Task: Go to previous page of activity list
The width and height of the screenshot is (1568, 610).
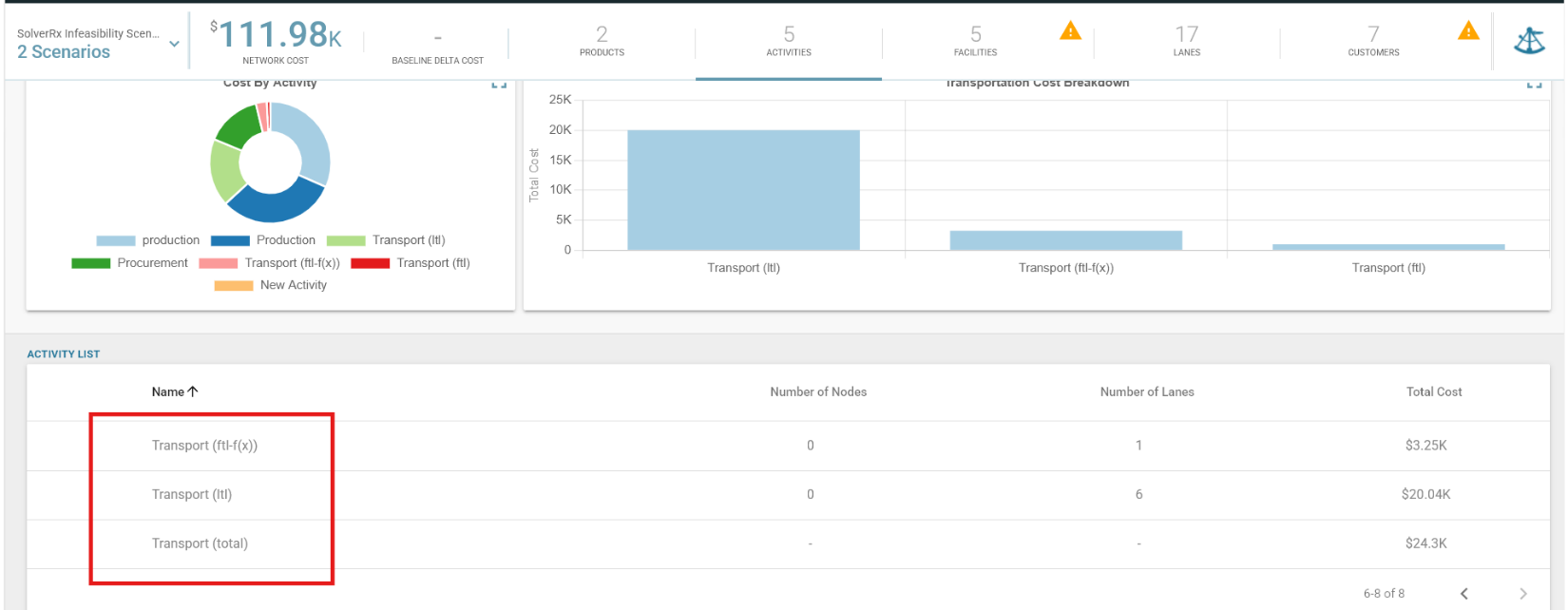Action: pyautogui.click(x=1464, y=594)
